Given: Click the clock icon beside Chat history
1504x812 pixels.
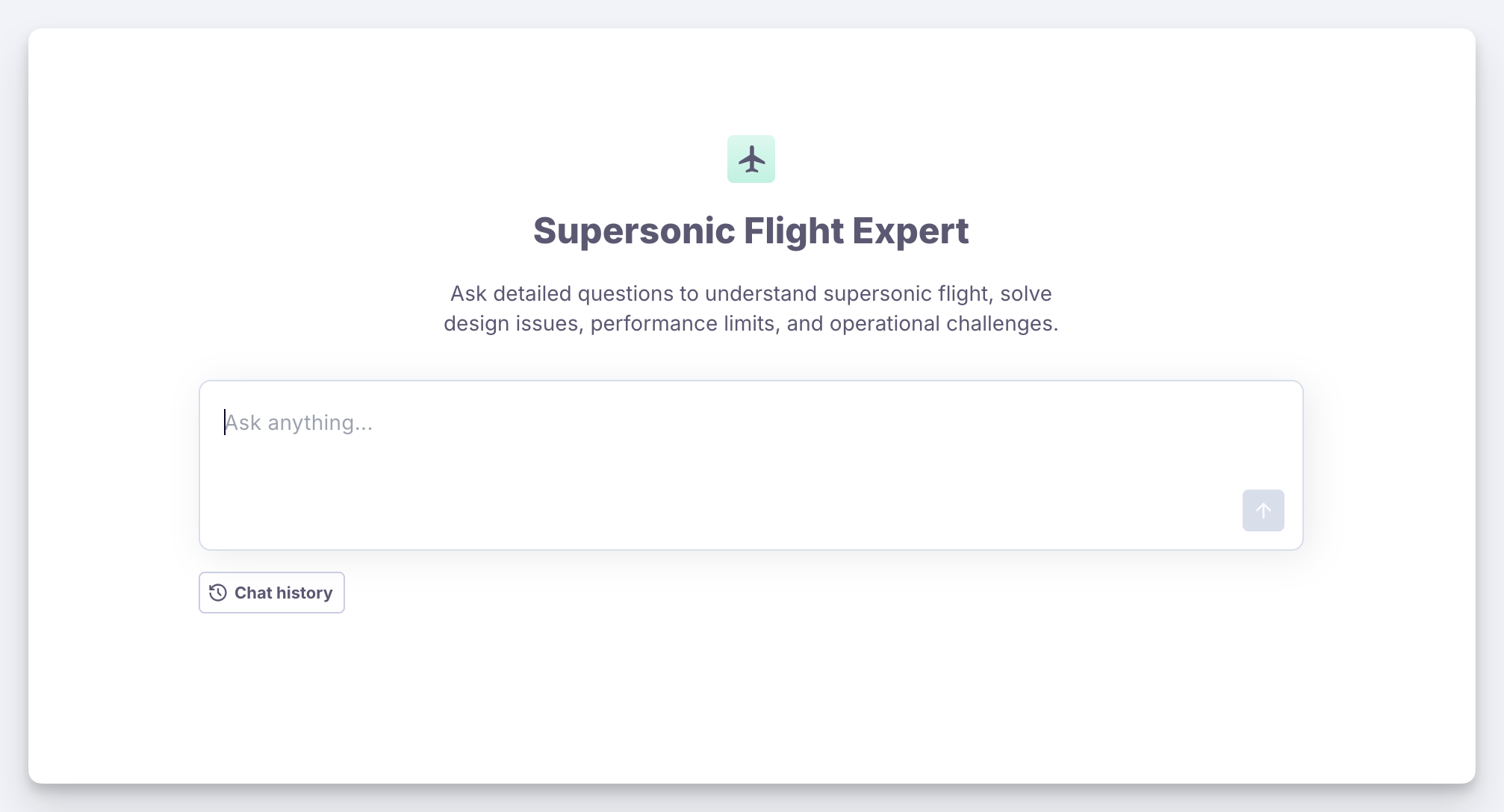Looking at the screenshot, I should coord(218,593).
